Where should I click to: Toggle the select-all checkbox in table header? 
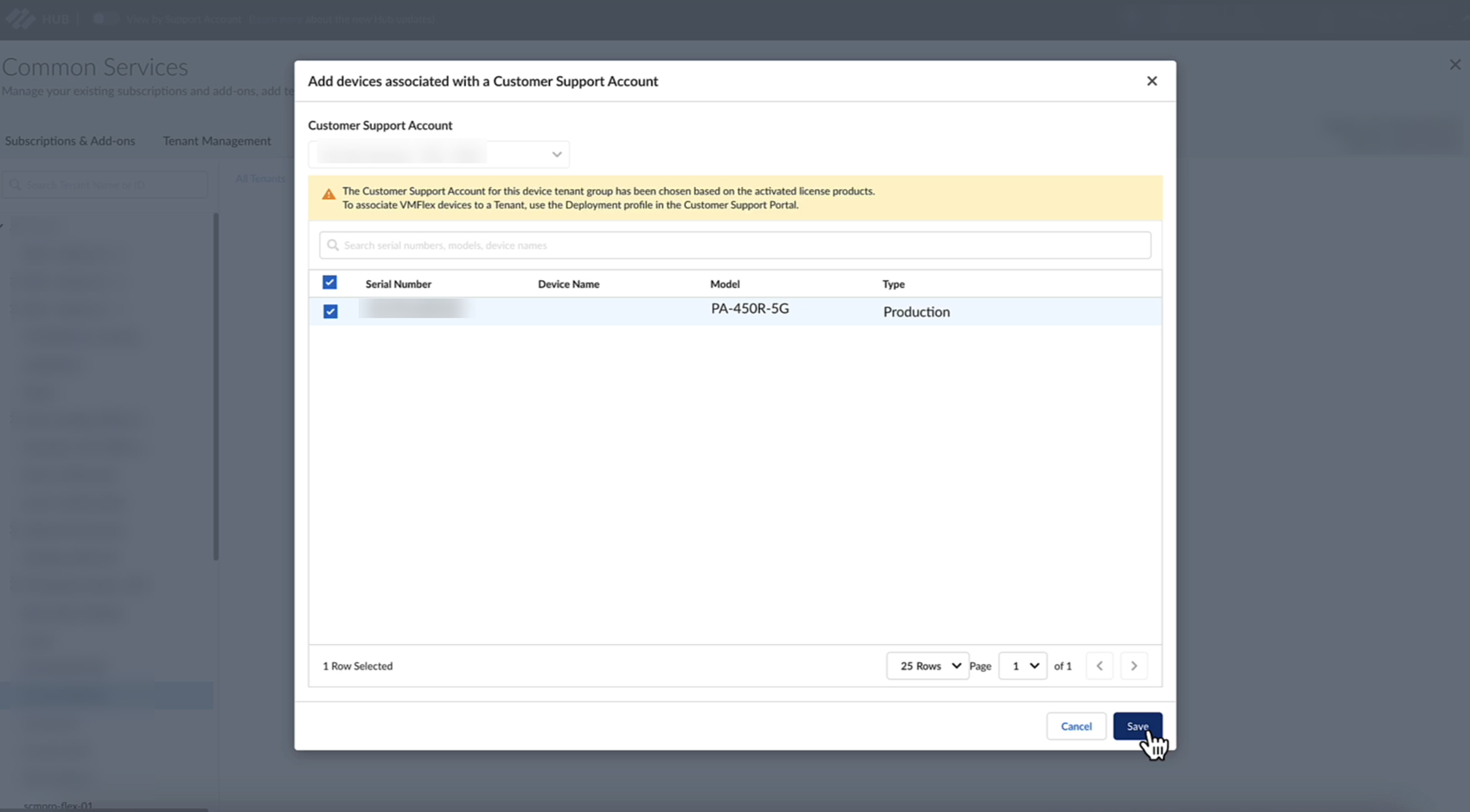pyautogui.click(x=329, y=283)
